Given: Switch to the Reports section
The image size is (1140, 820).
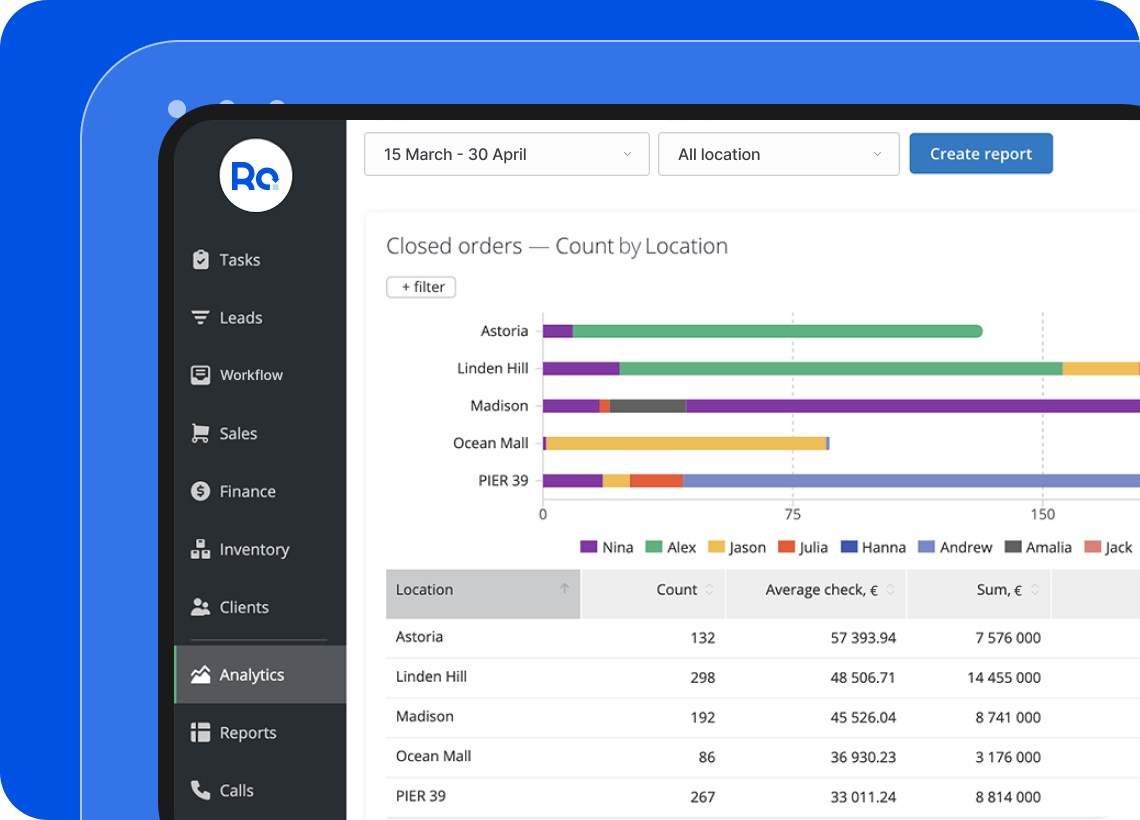Looking at the screenshot, I should (x=247, y=732).
